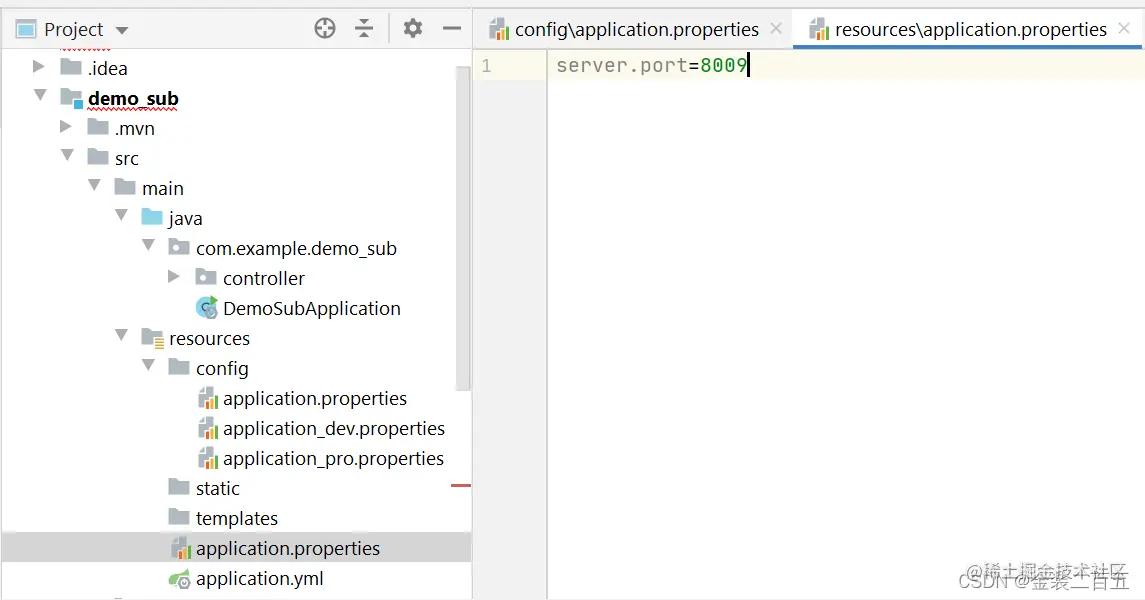1145x600 pixels.
Task: Click the config folder icon
Action: (179, 367)
